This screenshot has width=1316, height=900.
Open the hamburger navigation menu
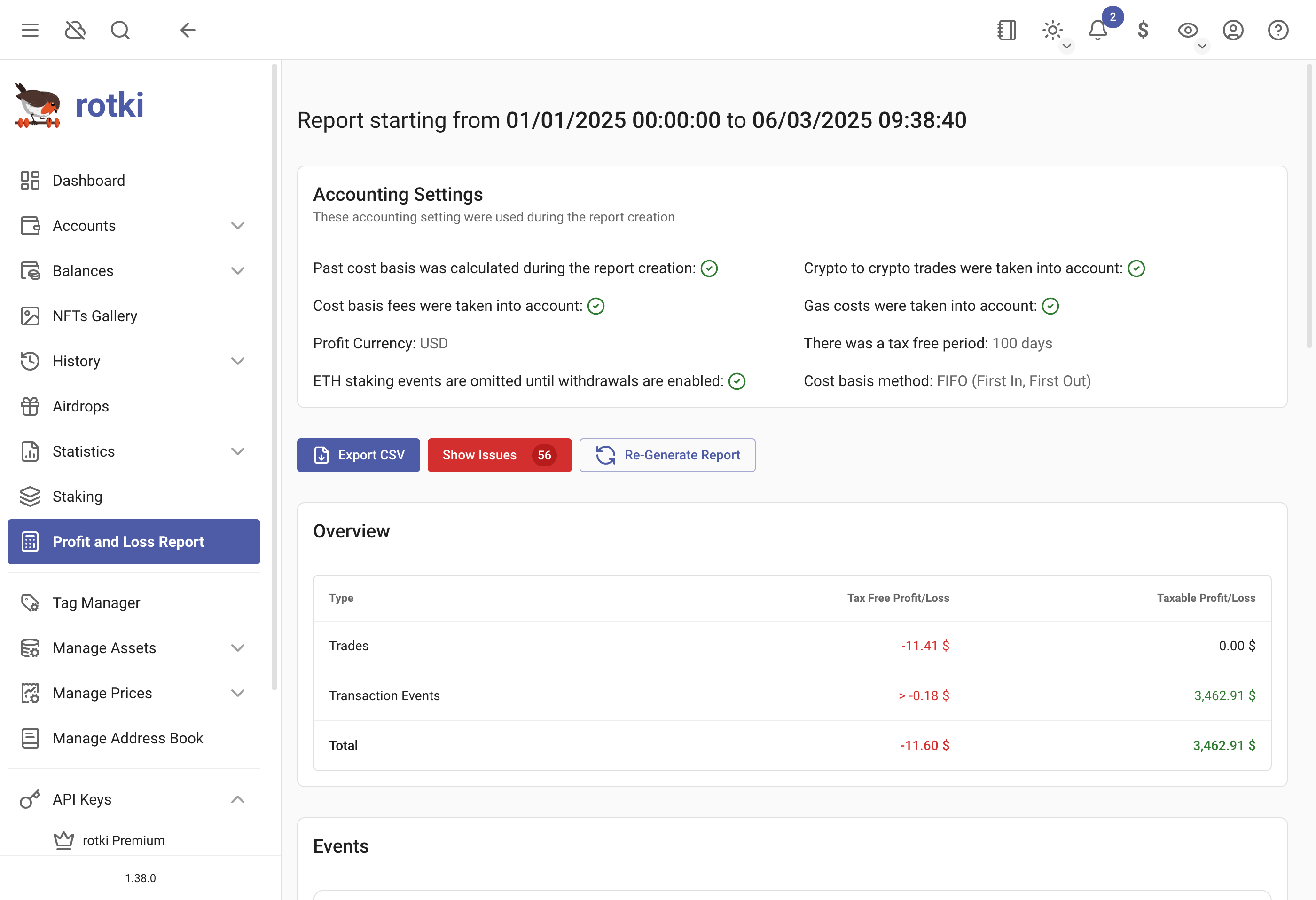tap(30, 30)
